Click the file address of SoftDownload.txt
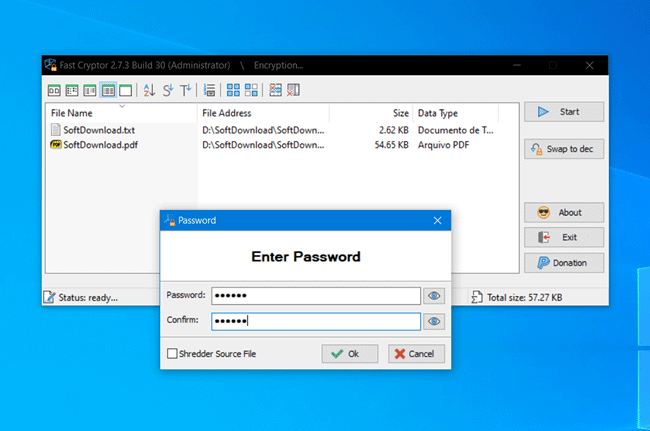Image resolution: width=650 pixels, height=431 pixels. [x=263, y=130]
